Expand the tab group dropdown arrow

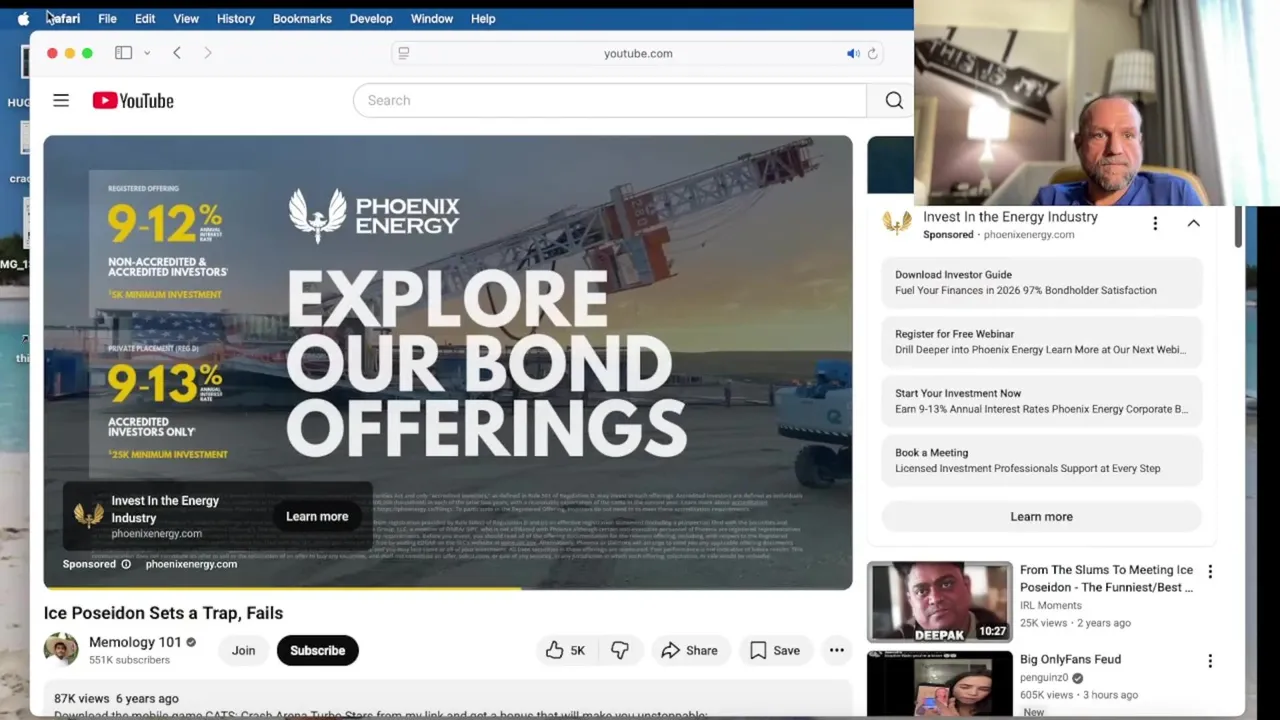tap(147, 53)
